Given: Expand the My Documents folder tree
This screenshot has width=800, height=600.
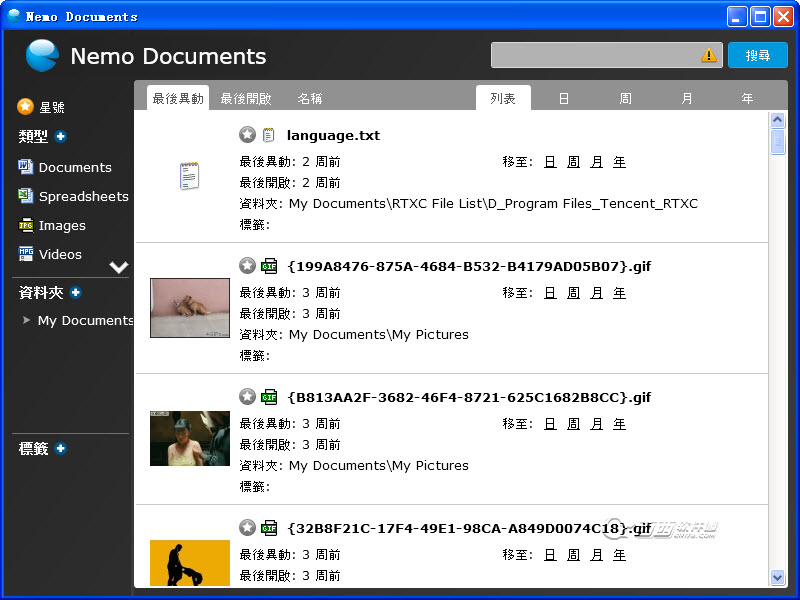Looking at the screenshot, I should 26,320.
